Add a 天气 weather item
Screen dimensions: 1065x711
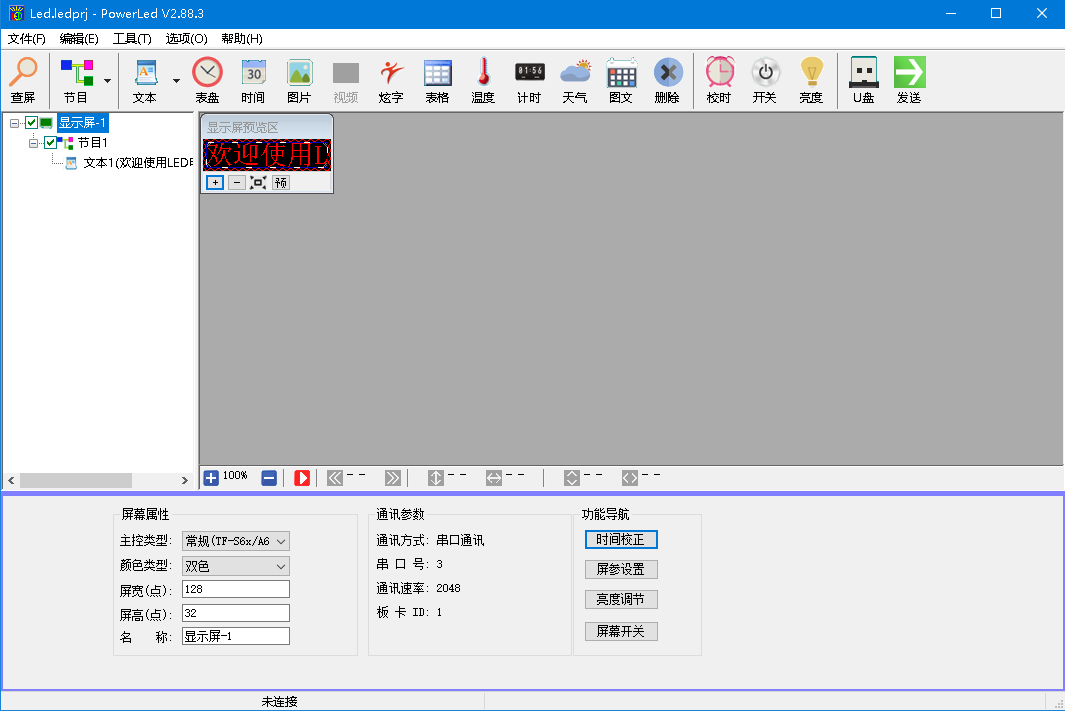(575, 78)
